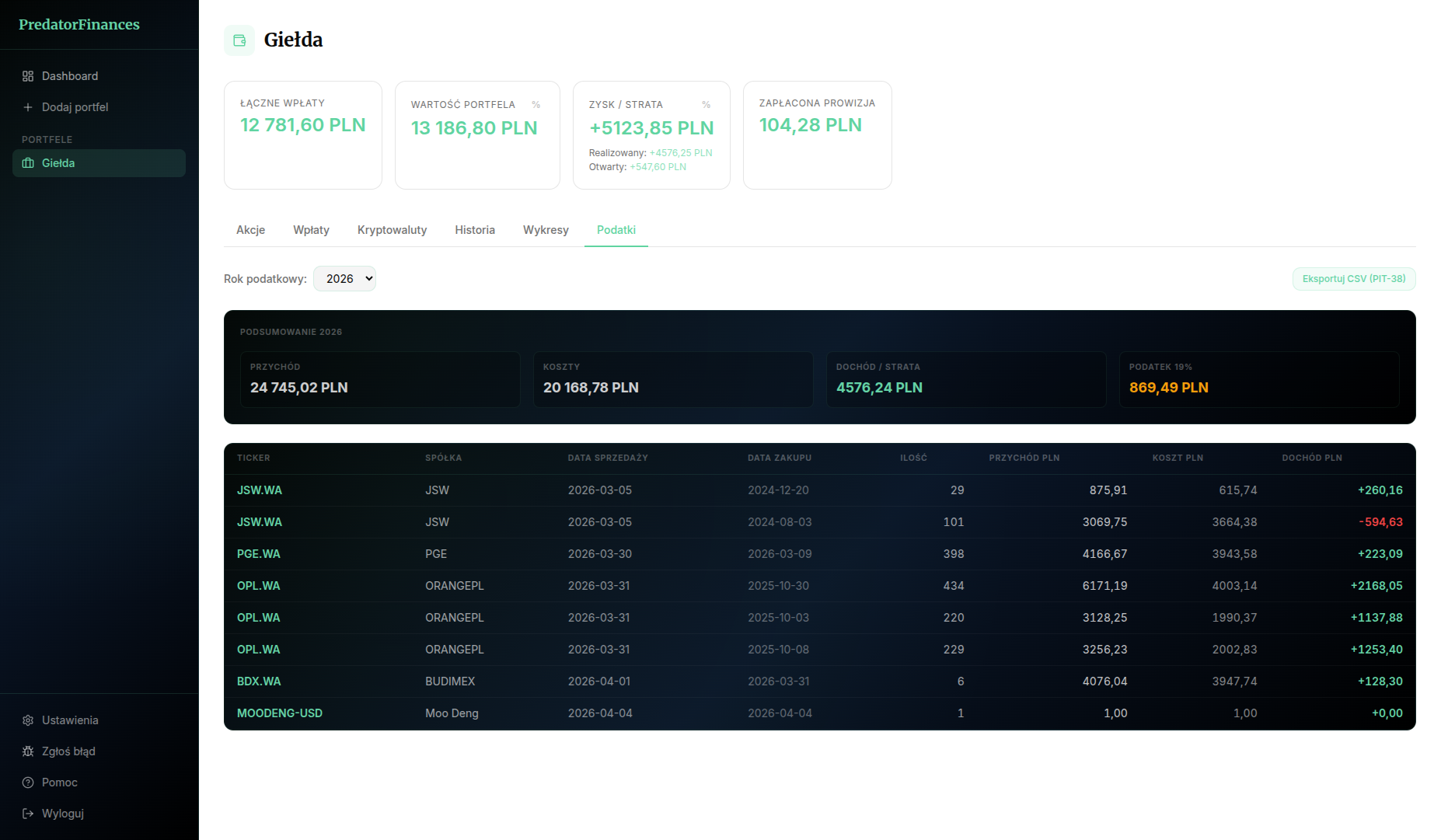Screen dimensions: 1441x840
Task: Open the Wykresy tab
Action: click(546, 230)
